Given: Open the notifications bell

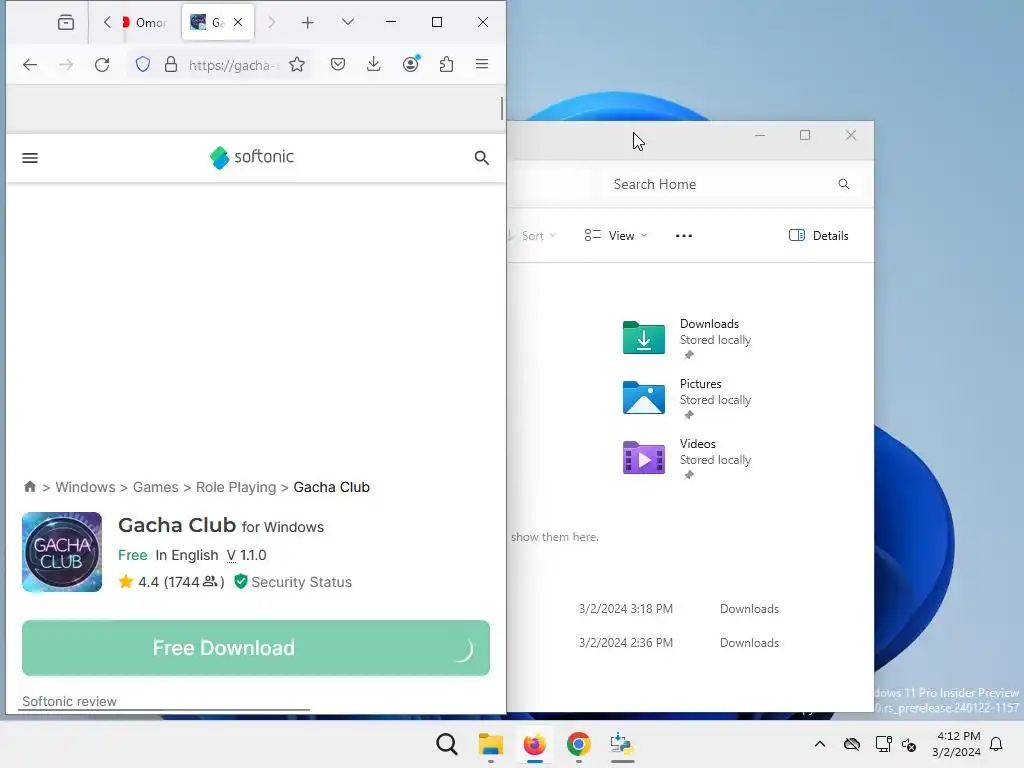Looking at the screenshot, I should click(996, 744).
